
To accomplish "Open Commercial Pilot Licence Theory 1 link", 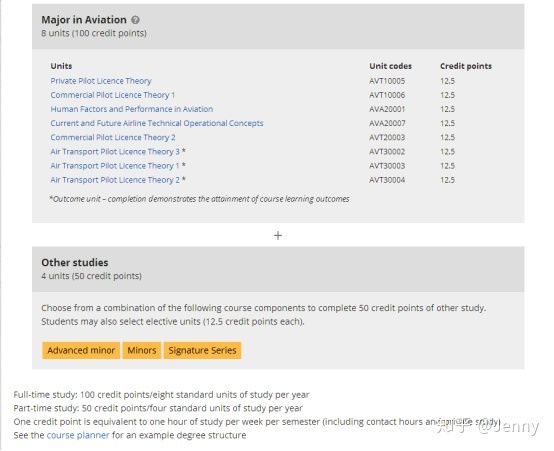I will [x=113, y=95].
